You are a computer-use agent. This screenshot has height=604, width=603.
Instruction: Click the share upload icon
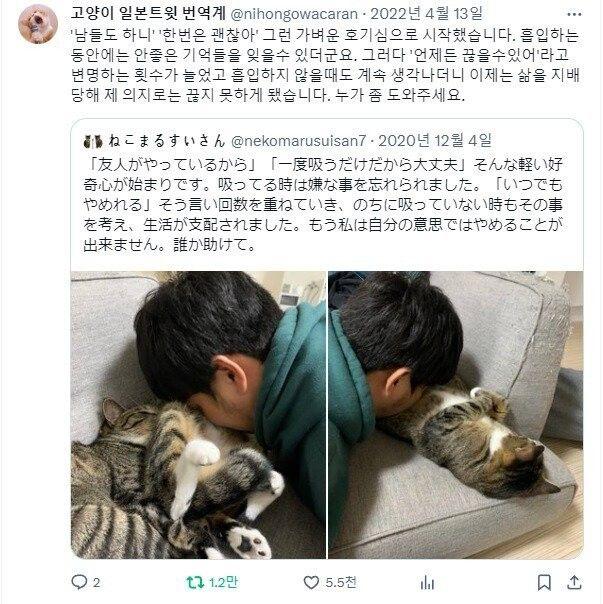click(574, 582)
